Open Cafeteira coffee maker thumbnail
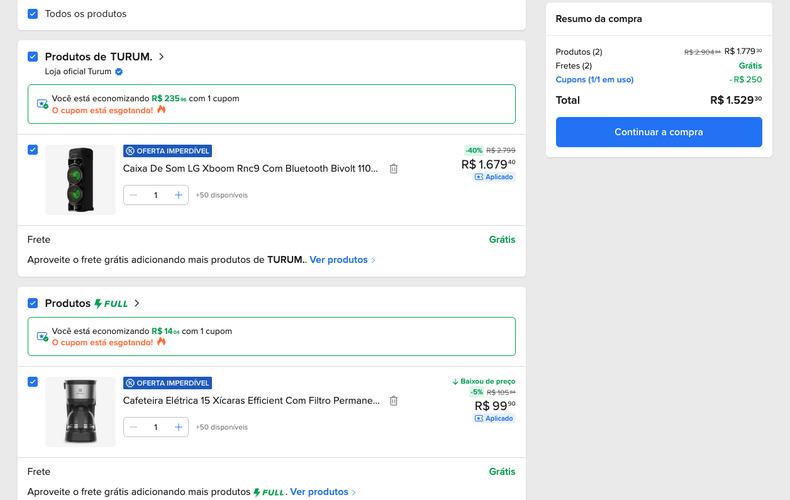790x500 pixels. click(x=81, y=412)
